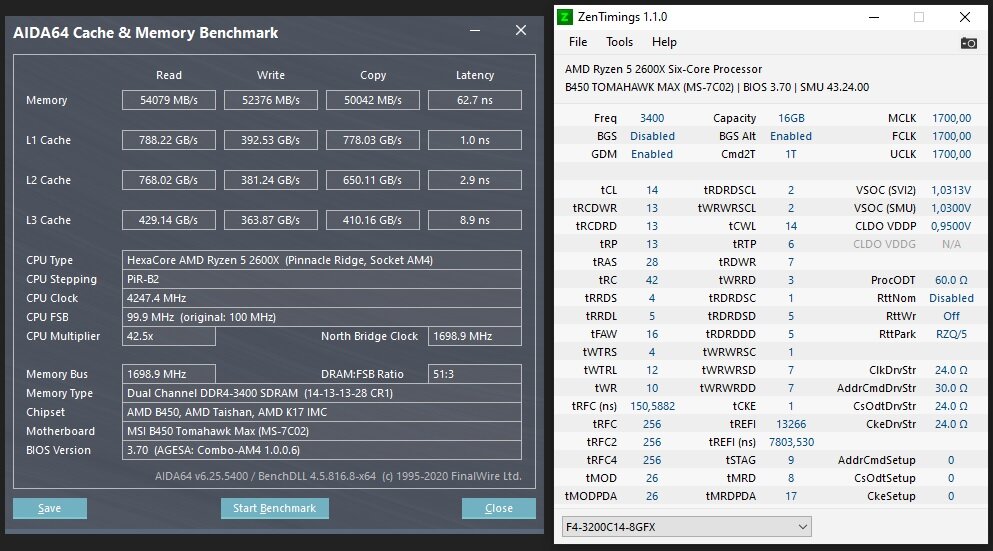Viewport: 993px width, 551px height.
Task: Select Memory Latency value 62.7 ns
Action: pos(474,100)
